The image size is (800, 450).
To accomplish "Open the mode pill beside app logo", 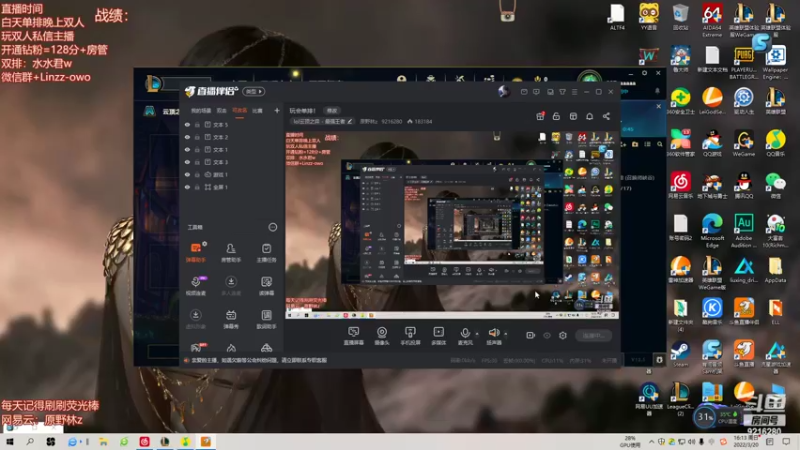I will point(254,91).
